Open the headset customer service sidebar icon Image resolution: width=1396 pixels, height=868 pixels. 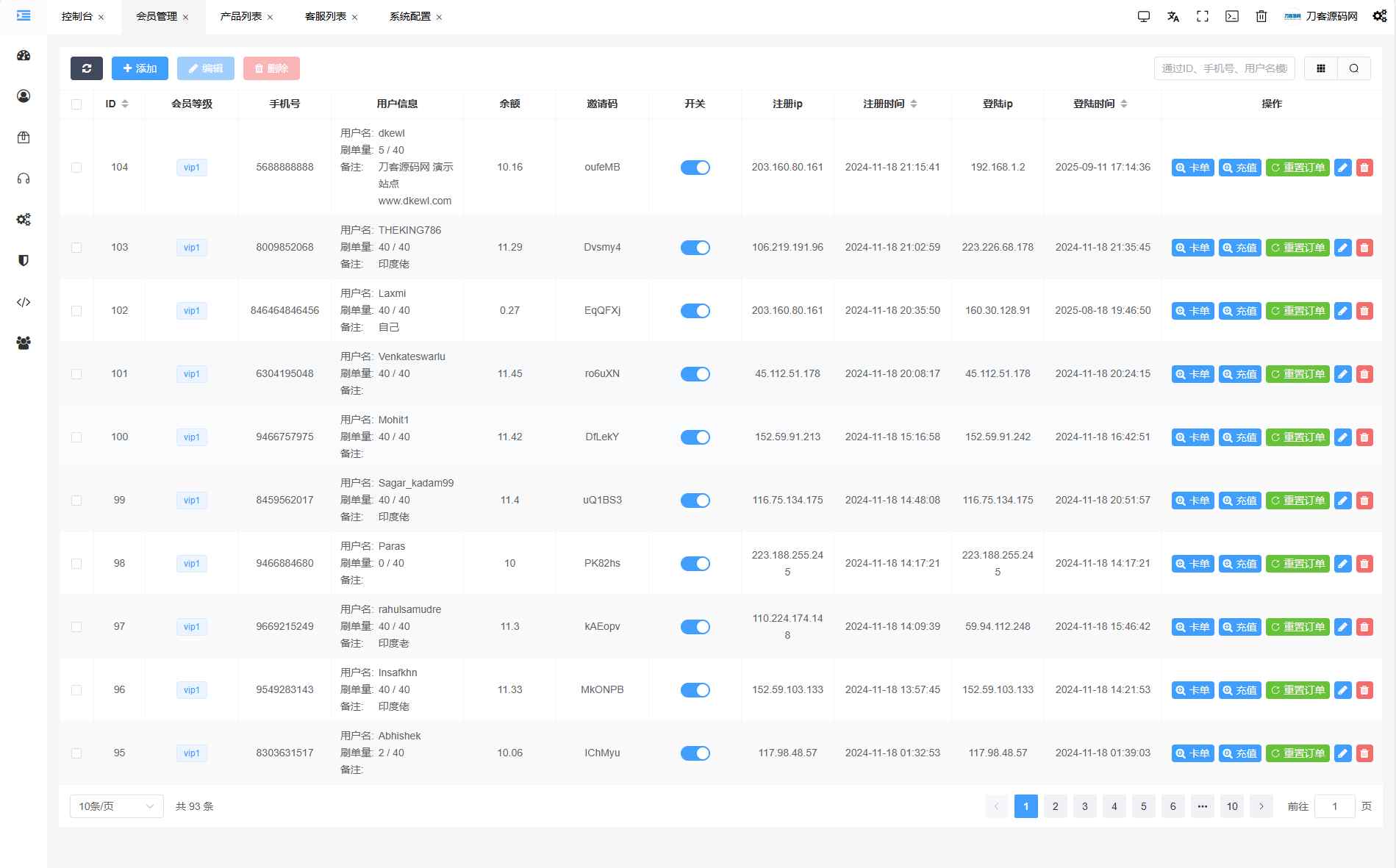(24, 177)
